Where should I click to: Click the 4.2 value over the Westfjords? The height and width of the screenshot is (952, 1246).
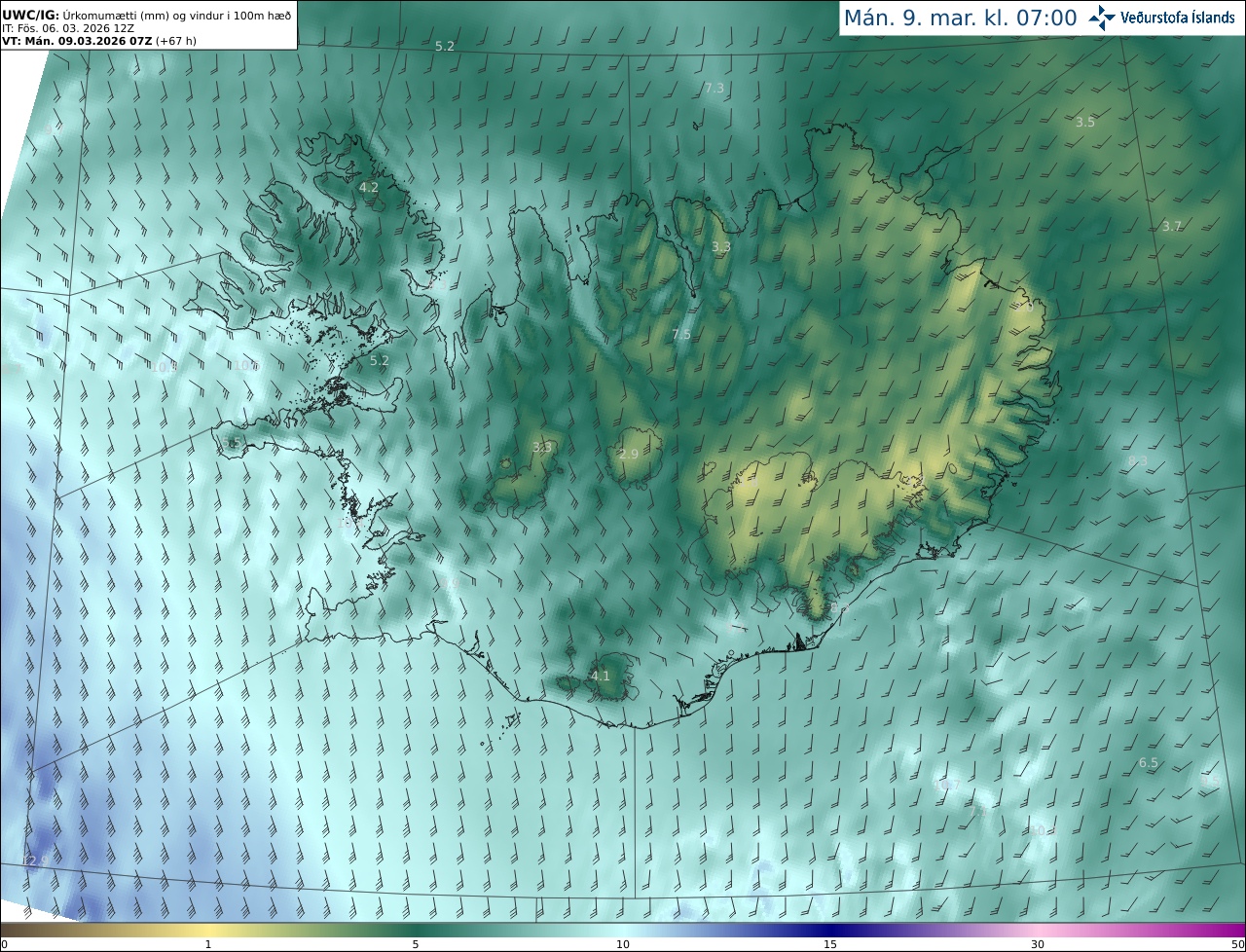369,187
